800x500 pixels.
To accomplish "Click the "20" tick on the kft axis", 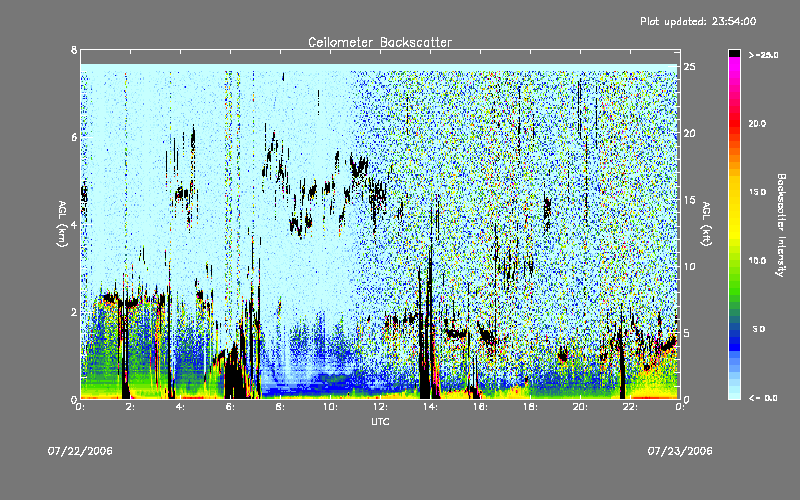I will (x=690, y=133).
